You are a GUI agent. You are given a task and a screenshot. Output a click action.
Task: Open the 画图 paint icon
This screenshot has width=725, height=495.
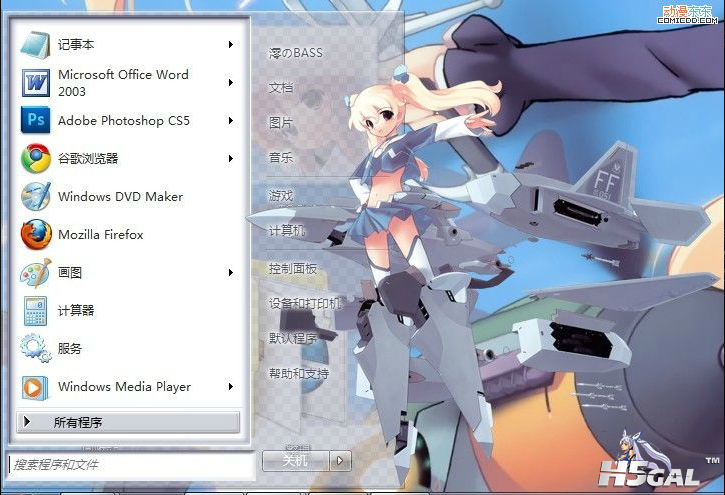[36, 273]
